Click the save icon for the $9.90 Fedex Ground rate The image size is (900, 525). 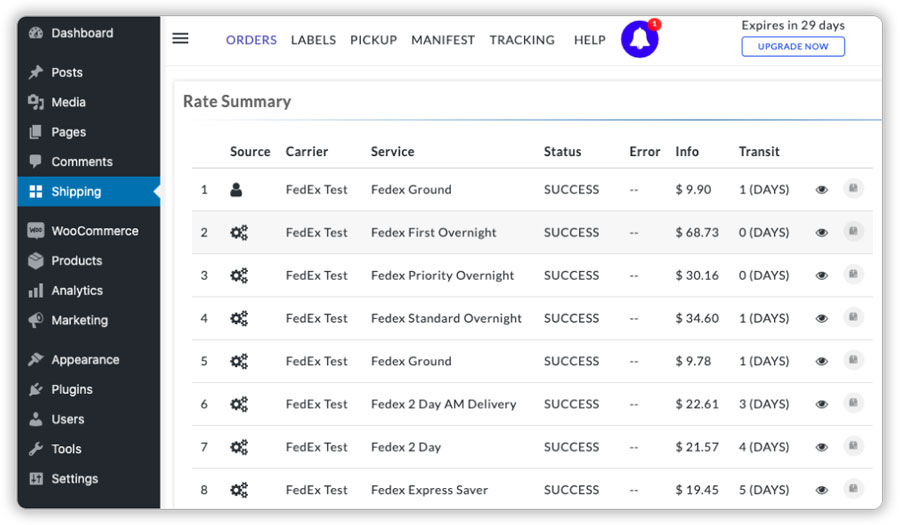[x=854, y=188]
